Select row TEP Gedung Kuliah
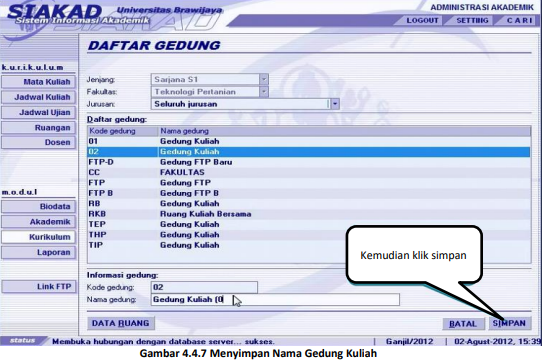The height and width of the screenshot is (362, 542). (309, 224)
